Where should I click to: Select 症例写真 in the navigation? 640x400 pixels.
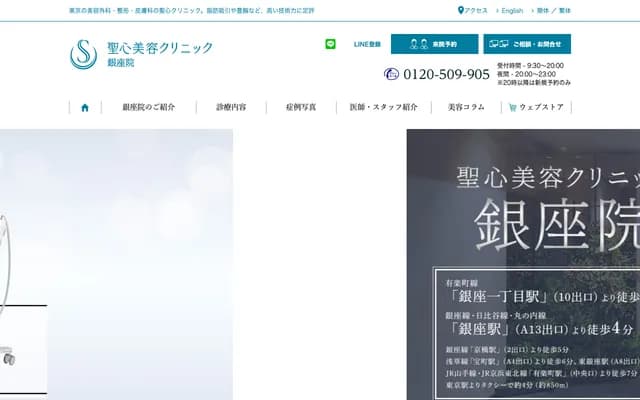(x=300, y=107)
